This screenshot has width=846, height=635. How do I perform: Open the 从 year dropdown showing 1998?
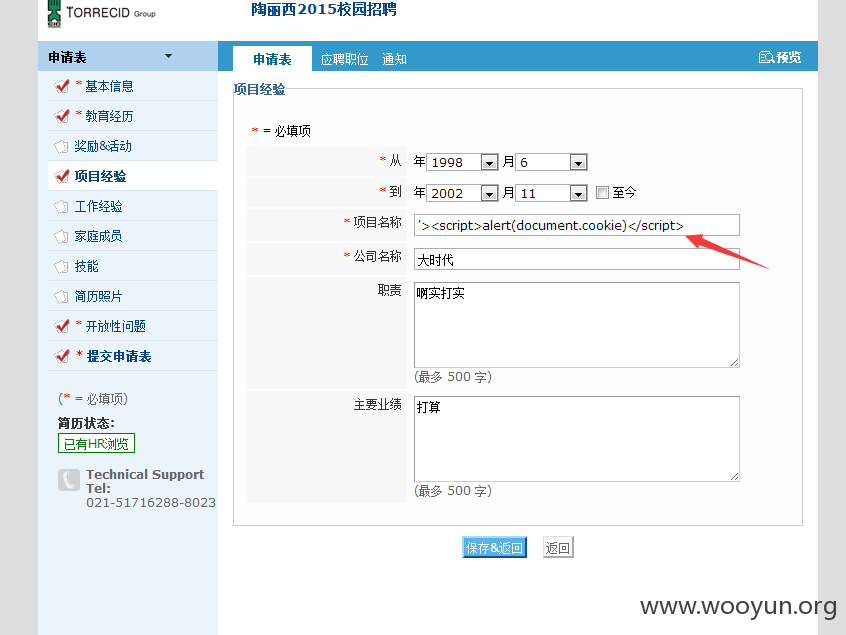tap(462, 162)
